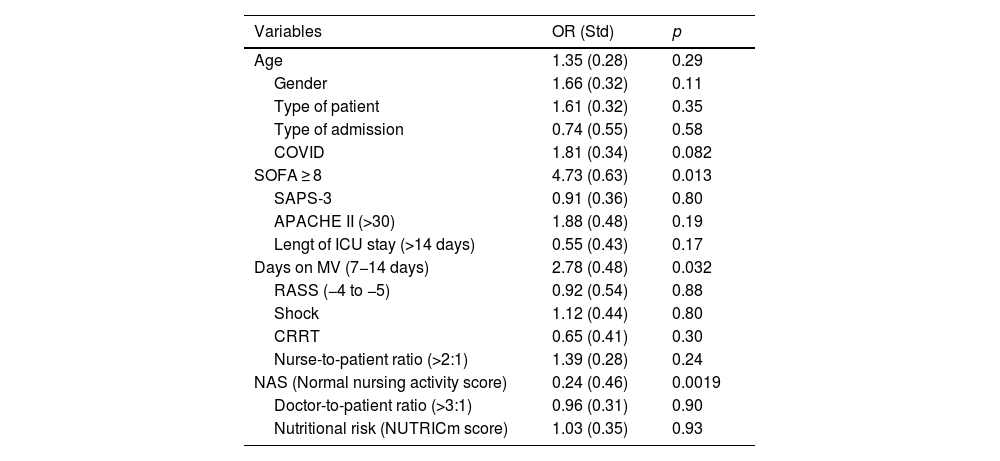Select the Age row label
The image size is (1000, 461).
coord(269,60)
